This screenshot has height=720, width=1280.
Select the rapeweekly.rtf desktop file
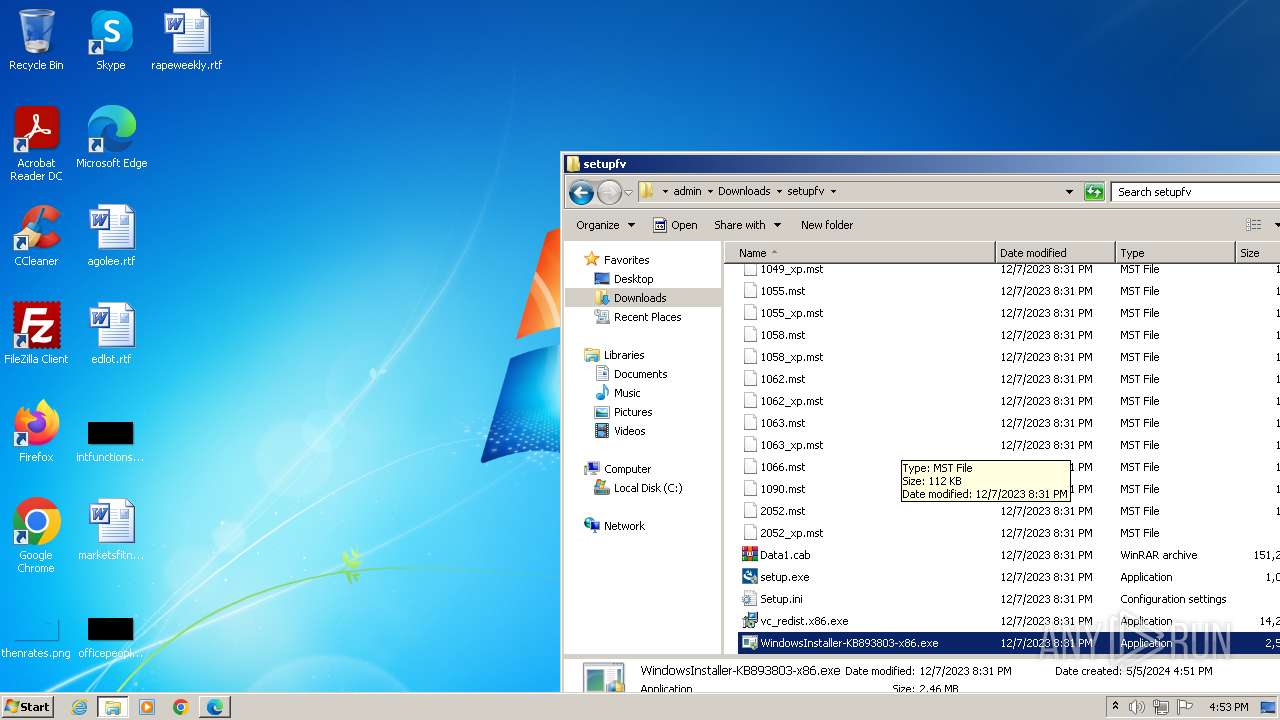[186, 40]
